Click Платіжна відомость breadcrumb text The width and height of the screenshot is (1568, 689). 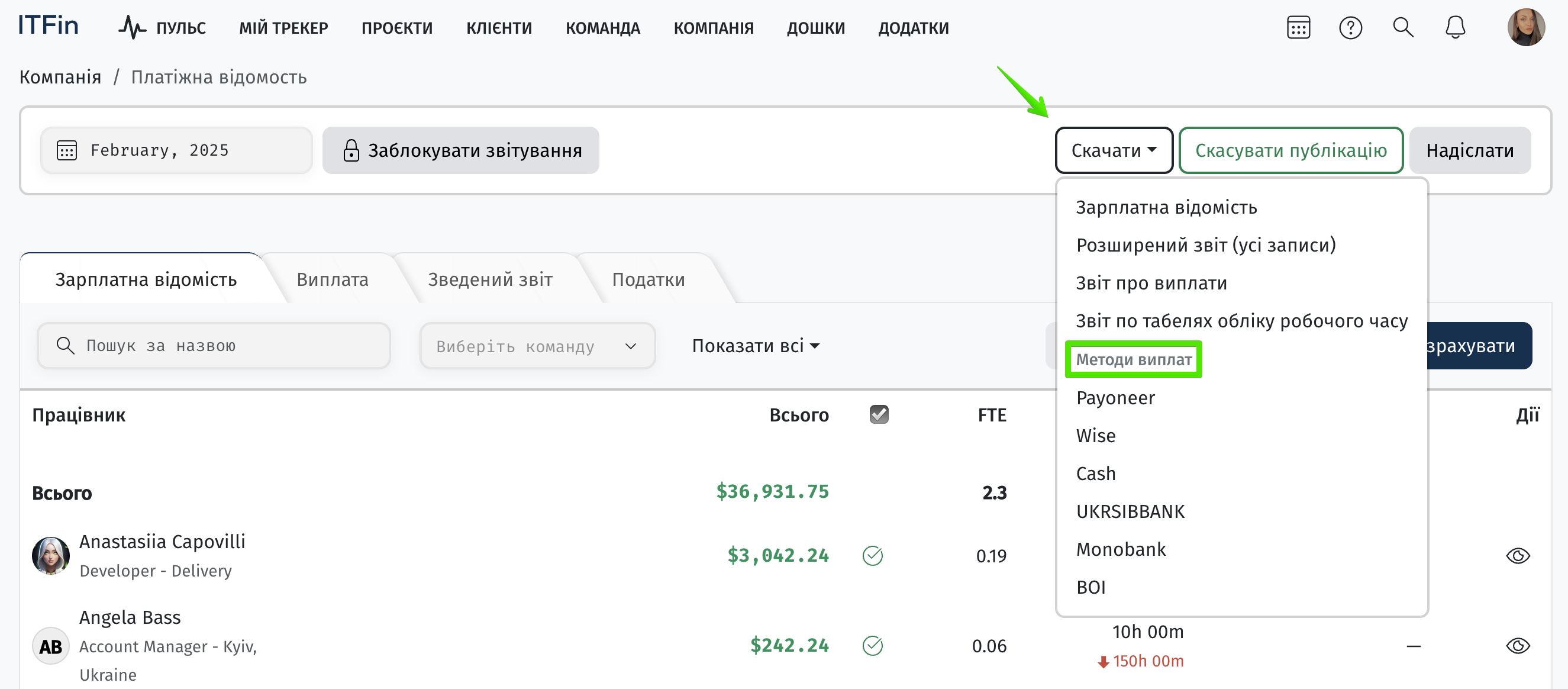219,77
